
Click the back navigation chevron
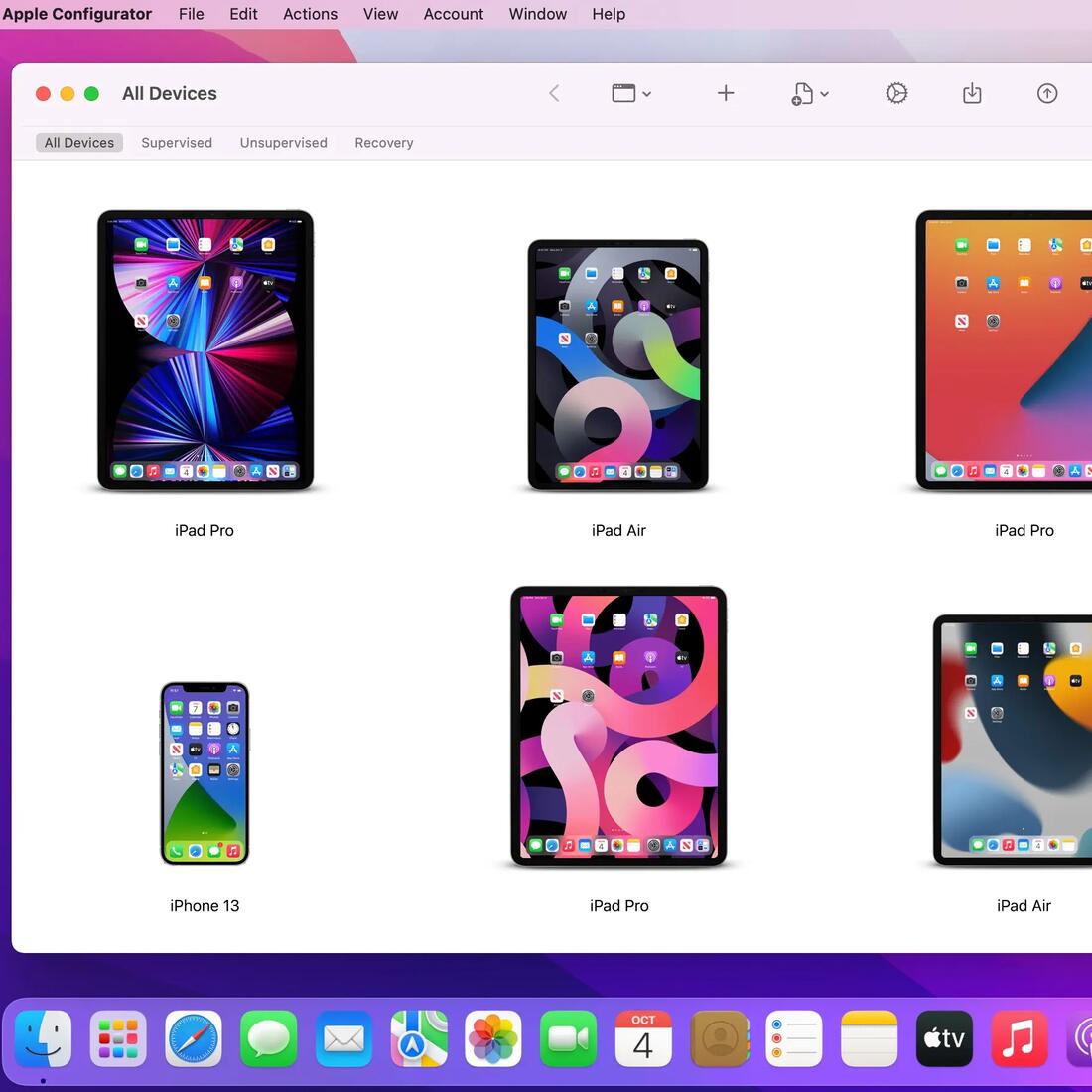coord(554,93)
